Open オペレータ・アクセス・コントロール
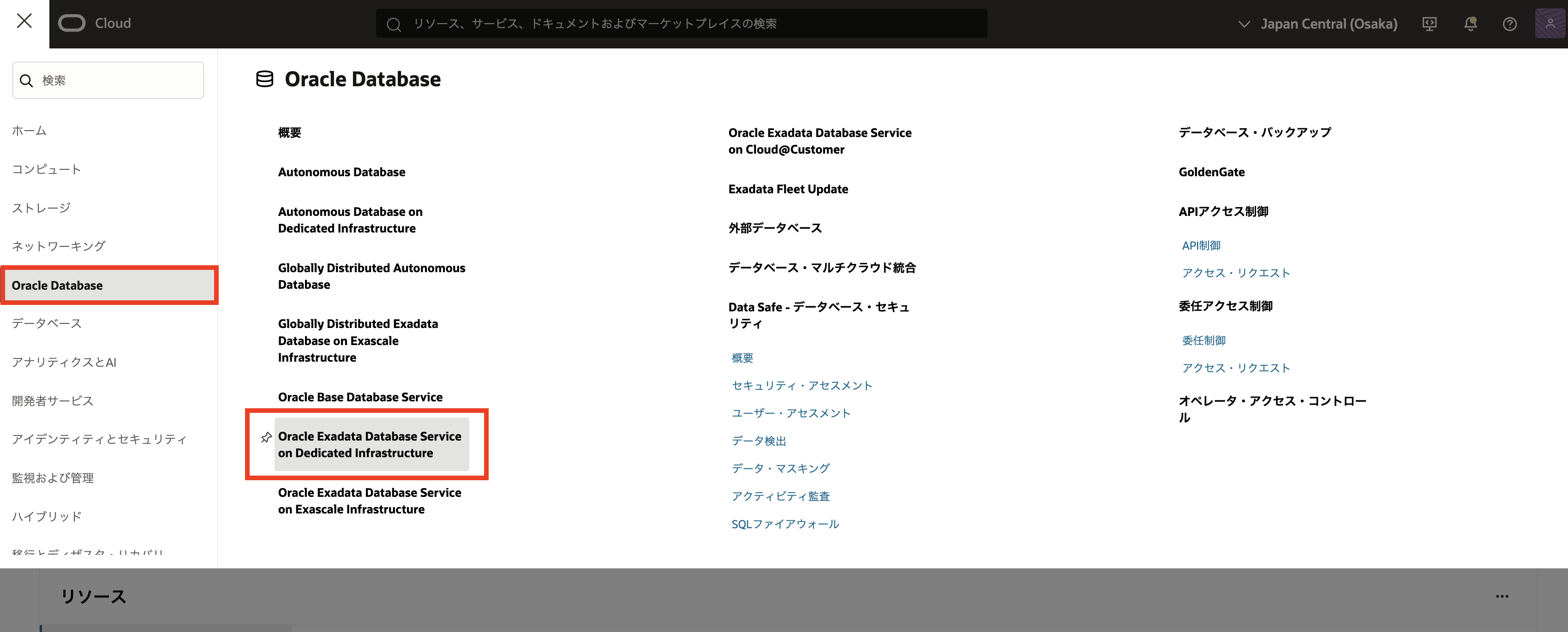This screenshot has height=632, width=1568. [x=1272, y=409]
